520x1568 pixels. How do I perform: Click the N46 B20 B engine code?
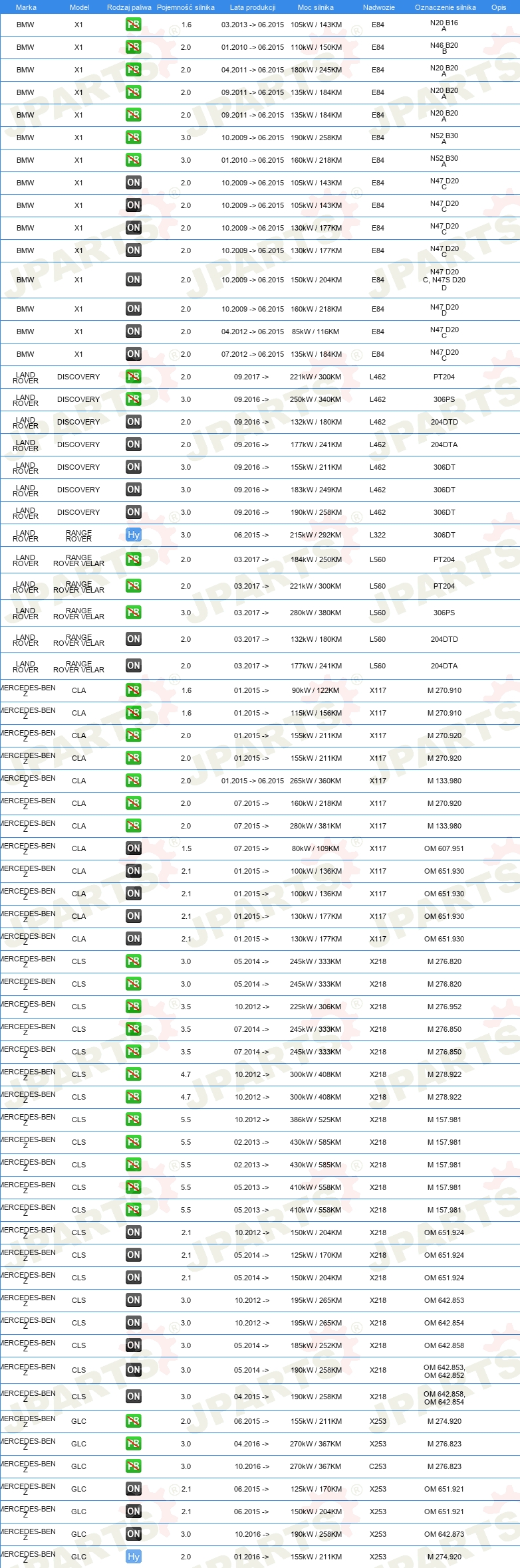(444, 48)
